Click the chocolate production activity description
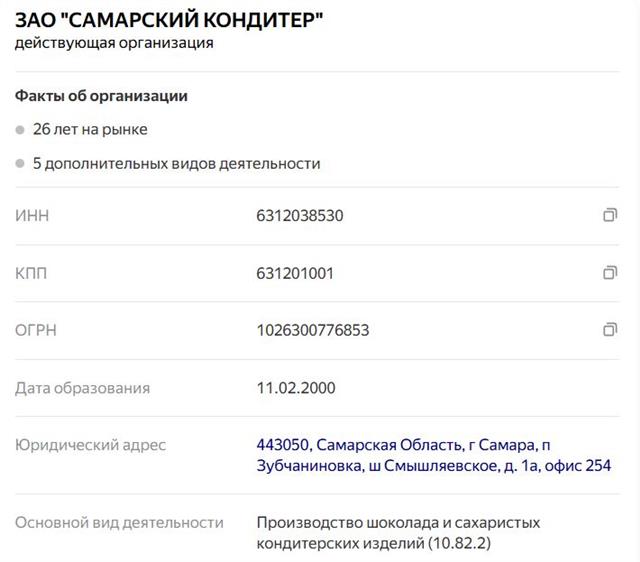 click(x=398, y=533)
